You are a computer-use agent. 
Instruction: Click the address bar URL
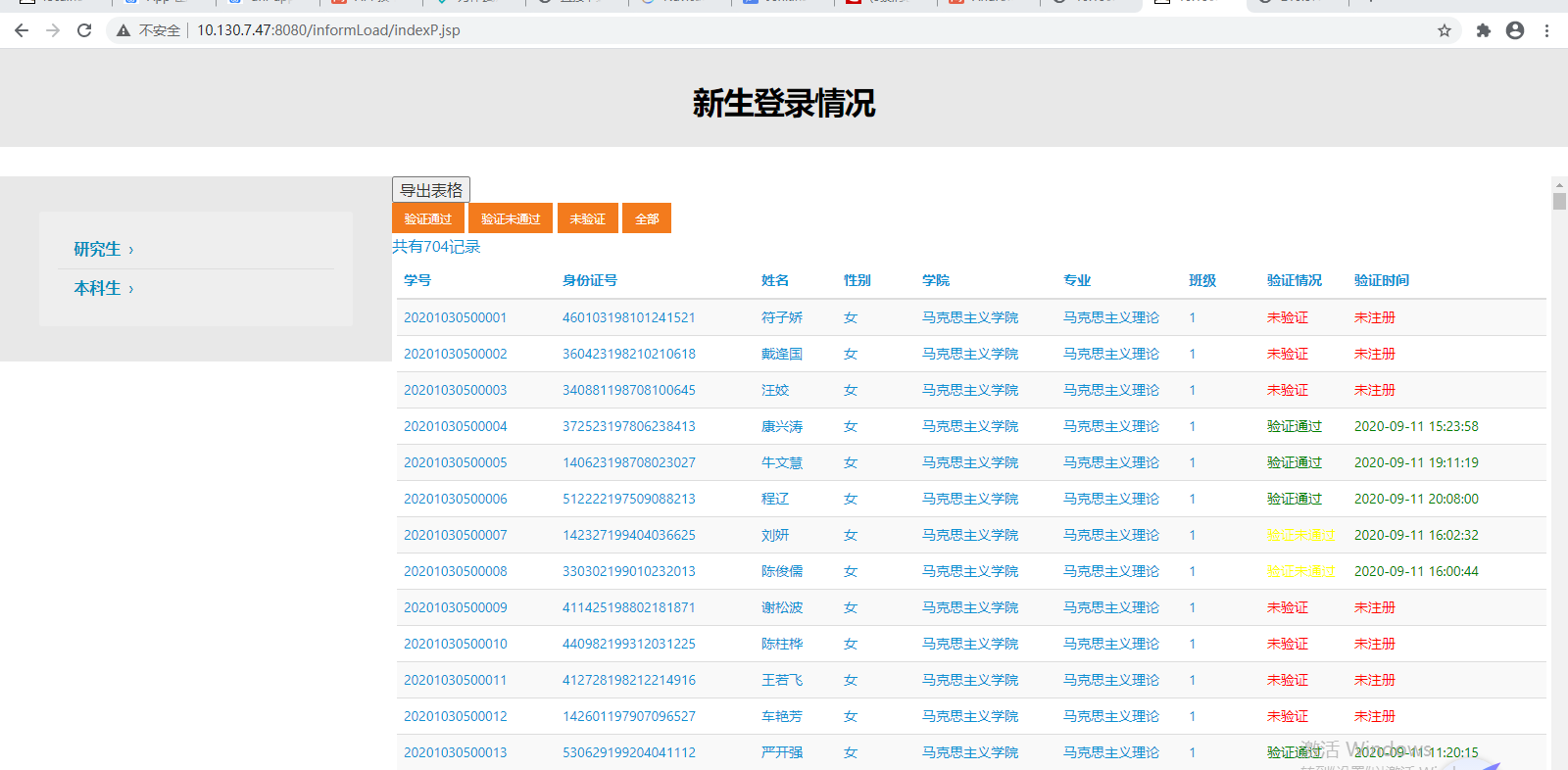(x=328, y=30)
